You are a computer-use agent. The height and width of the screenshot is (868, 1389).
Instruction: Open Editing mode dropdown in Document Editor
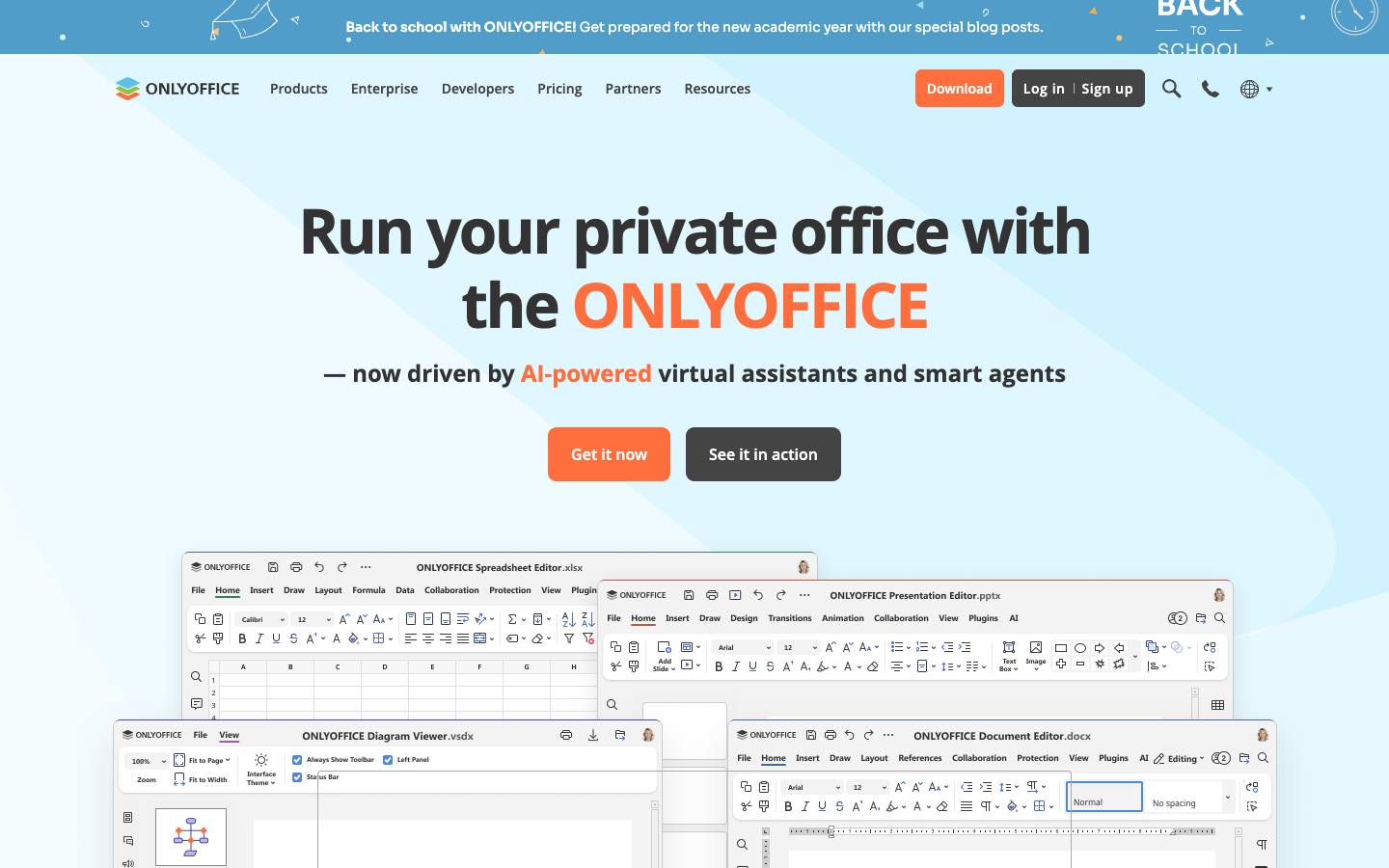[1179, 758]
